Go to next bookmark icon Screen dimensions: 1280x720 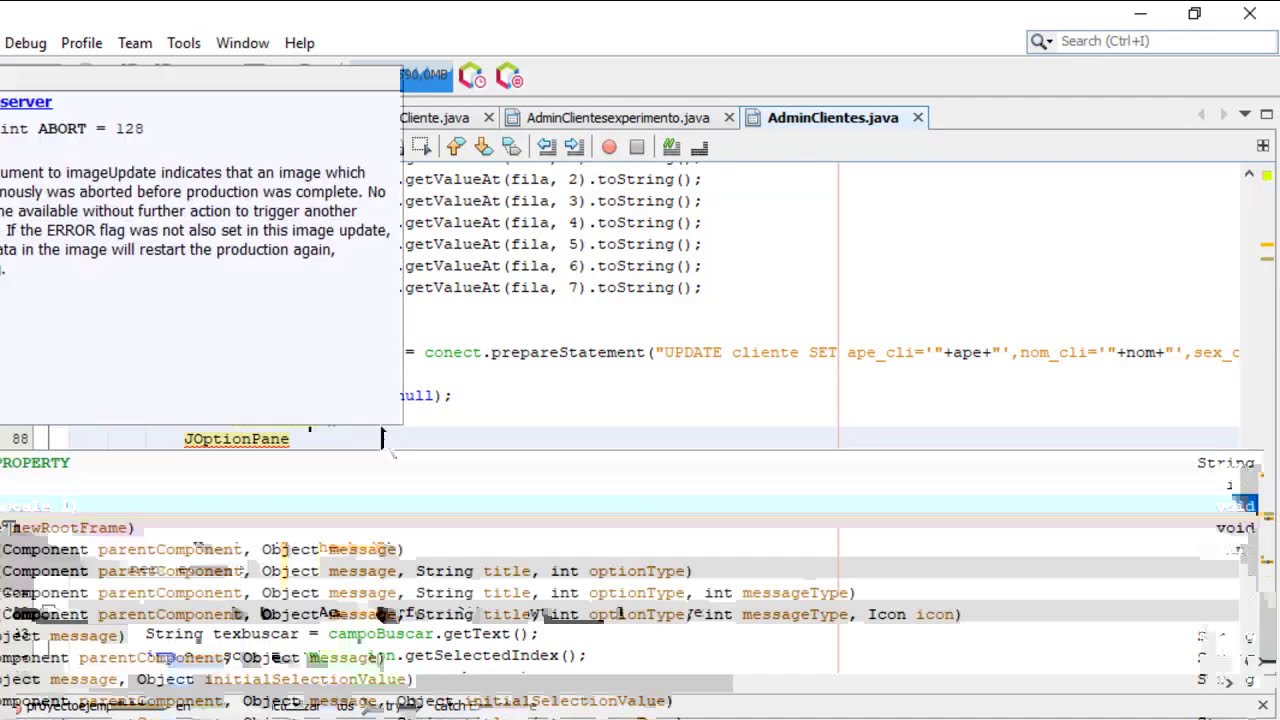[484, 147]
